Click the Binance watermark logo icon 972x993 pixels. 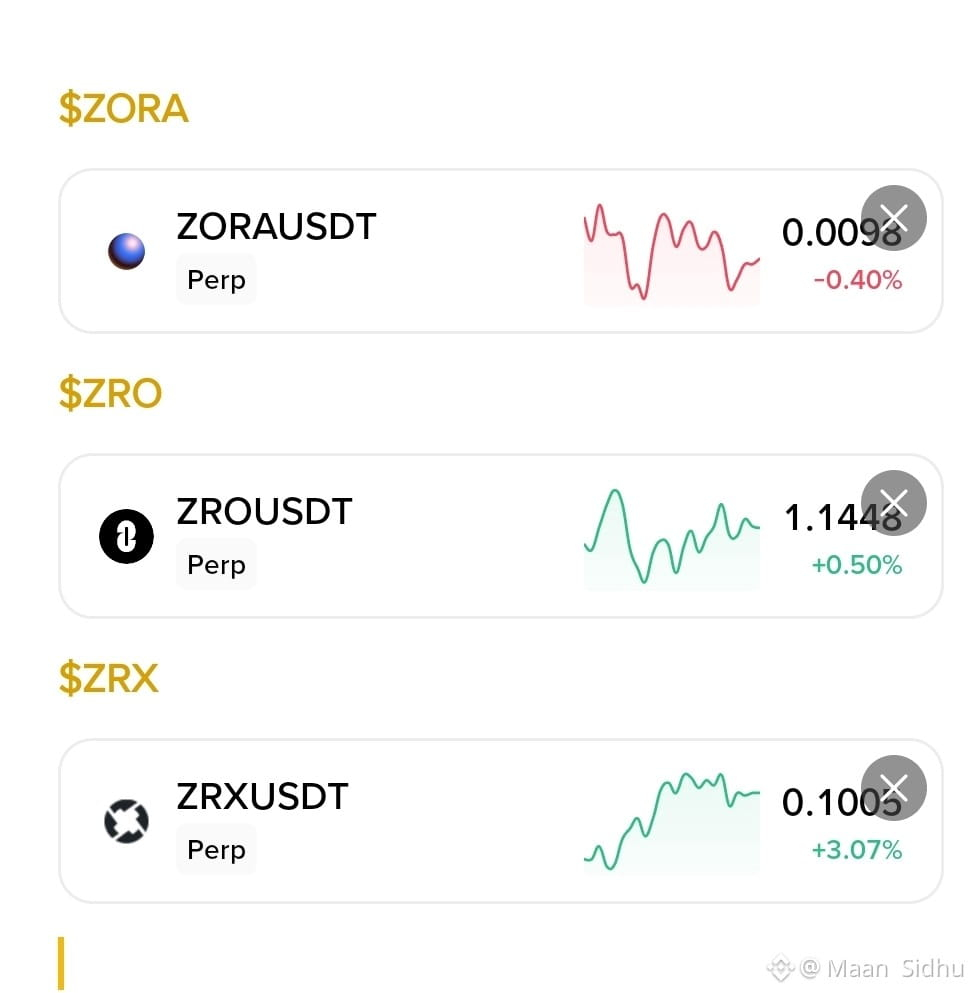point(780,968)
